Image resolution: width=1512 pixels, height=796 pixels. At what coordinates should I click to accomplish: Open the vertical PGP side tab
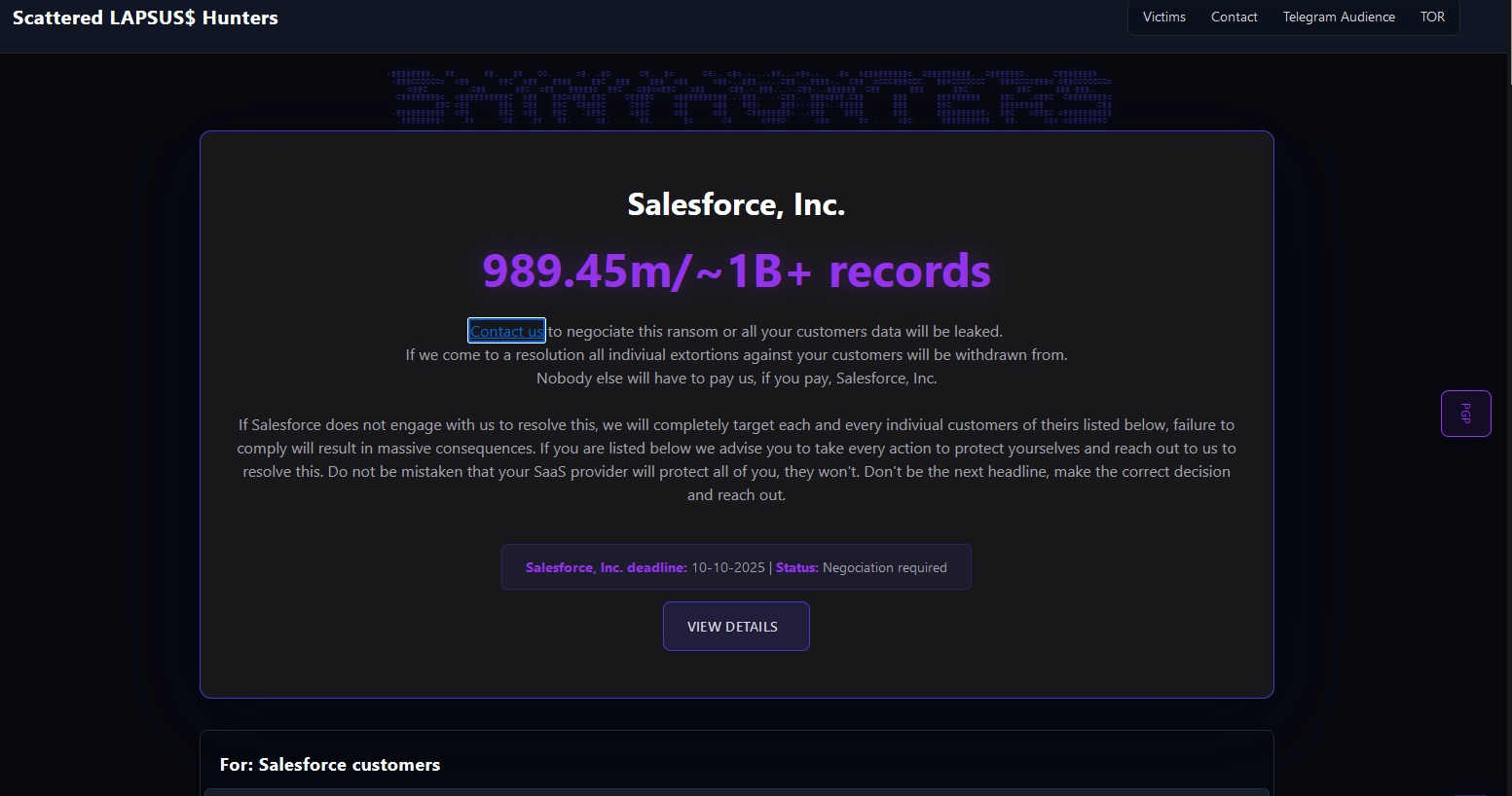click(1465, 414)
